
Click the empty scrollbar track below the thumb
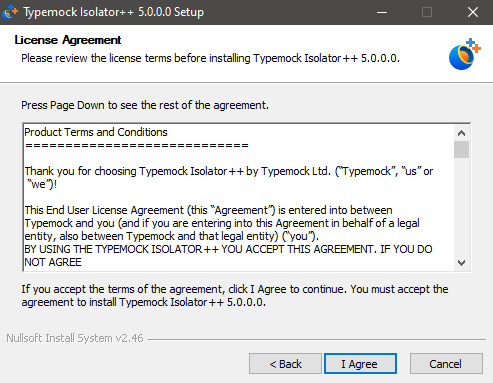(x=461, y=207)
